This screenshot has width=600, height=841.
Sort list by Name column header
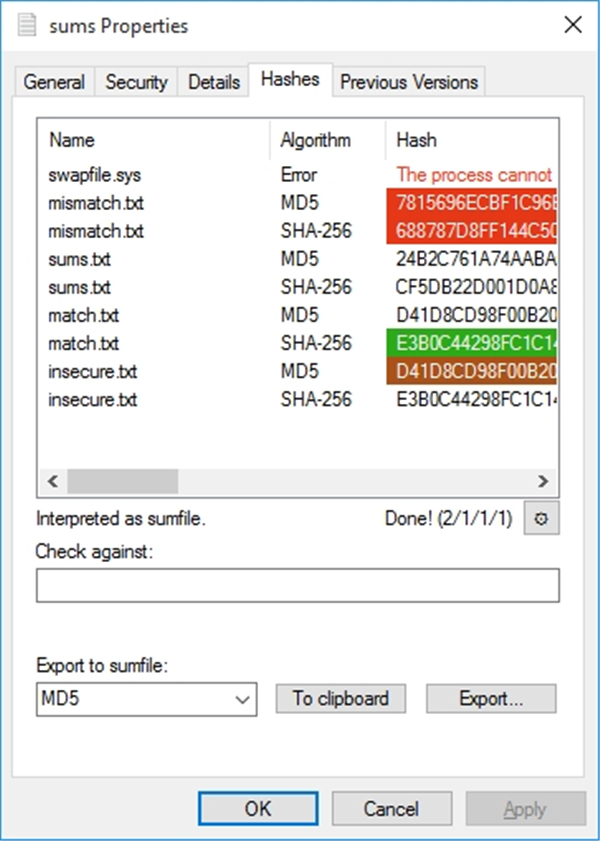[72, 140]
